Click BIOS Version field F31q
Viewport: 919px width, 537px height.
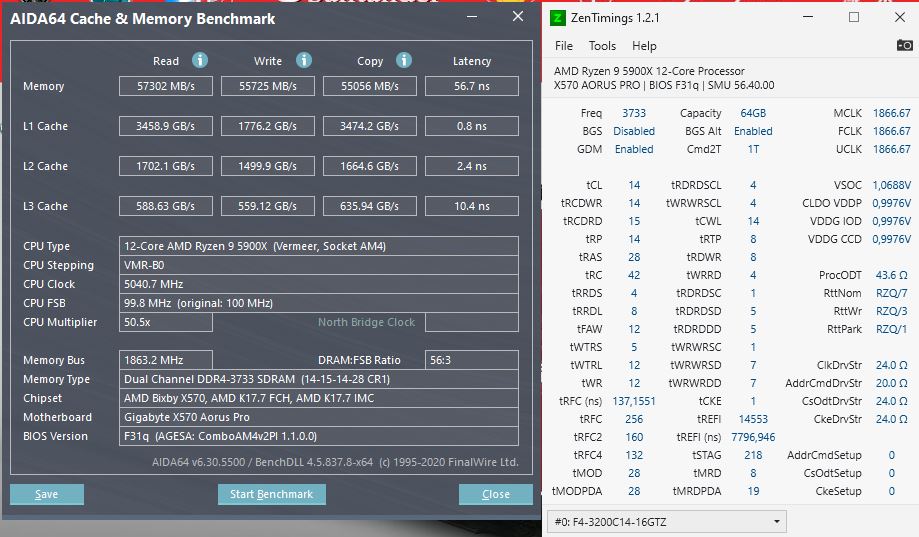[x=319, y=436]
